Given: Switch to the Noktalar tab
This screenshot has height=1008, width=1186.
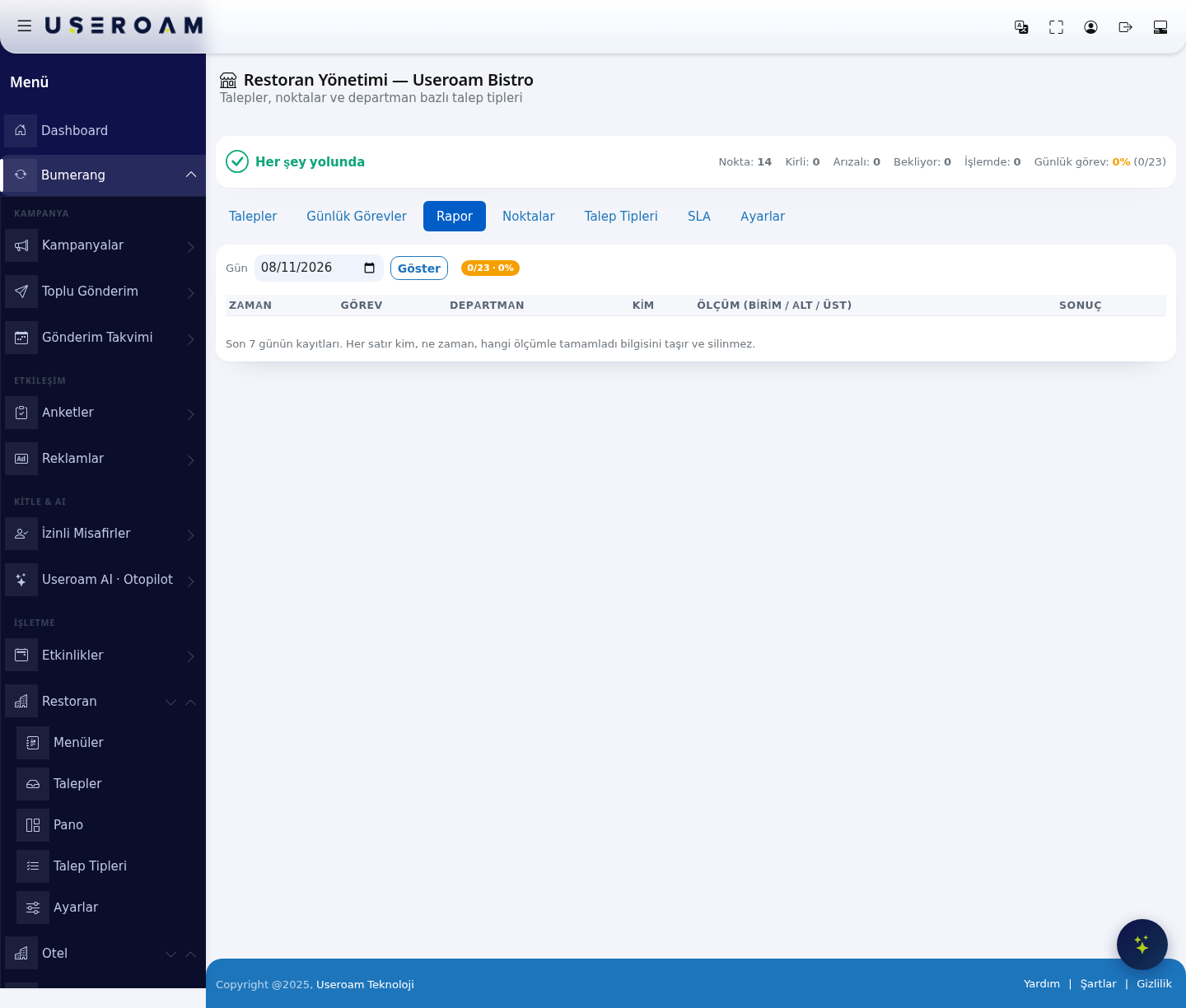Looking at the screenshot, I should 529,216.
